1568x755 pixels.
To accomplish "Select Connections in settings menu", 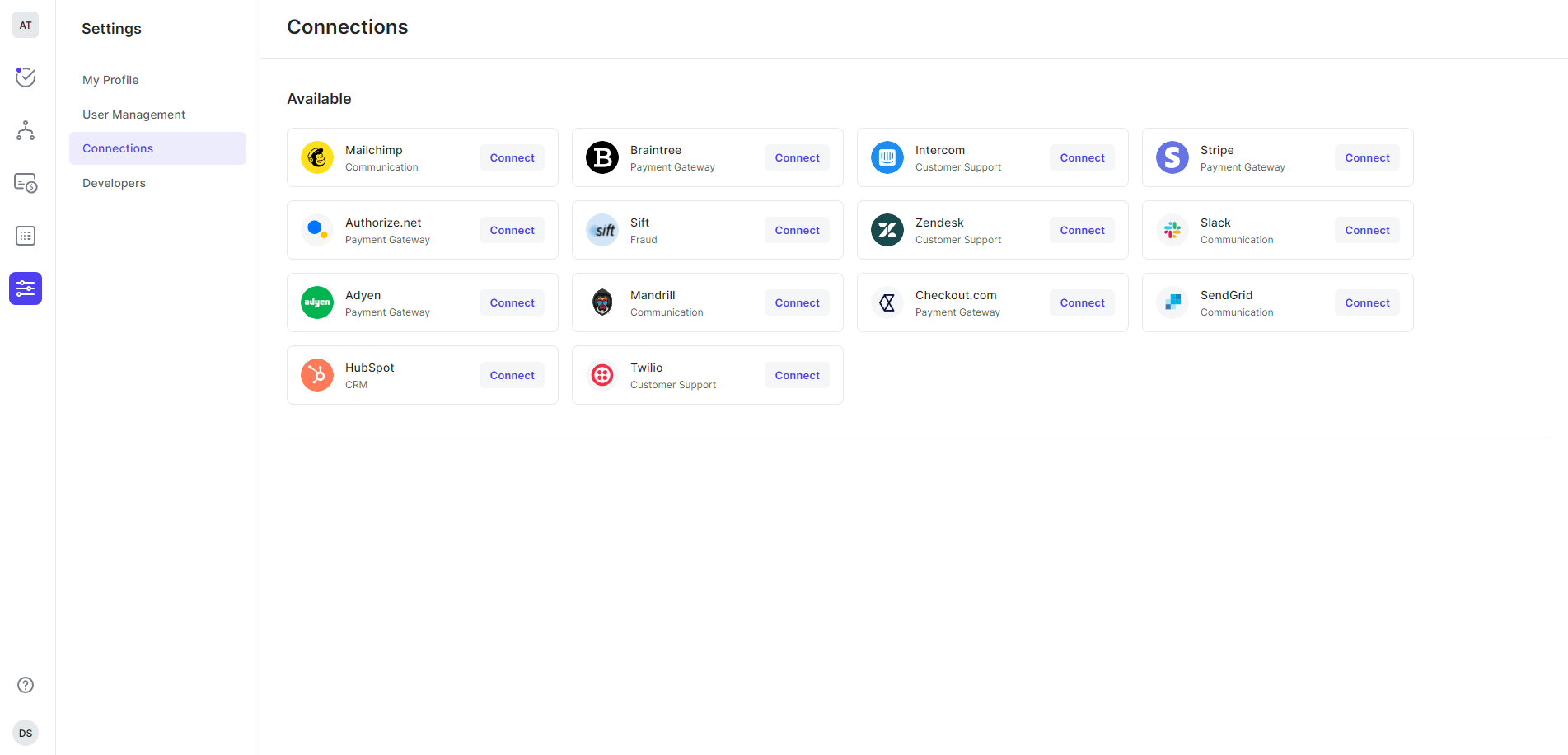I will pos(118,148).
